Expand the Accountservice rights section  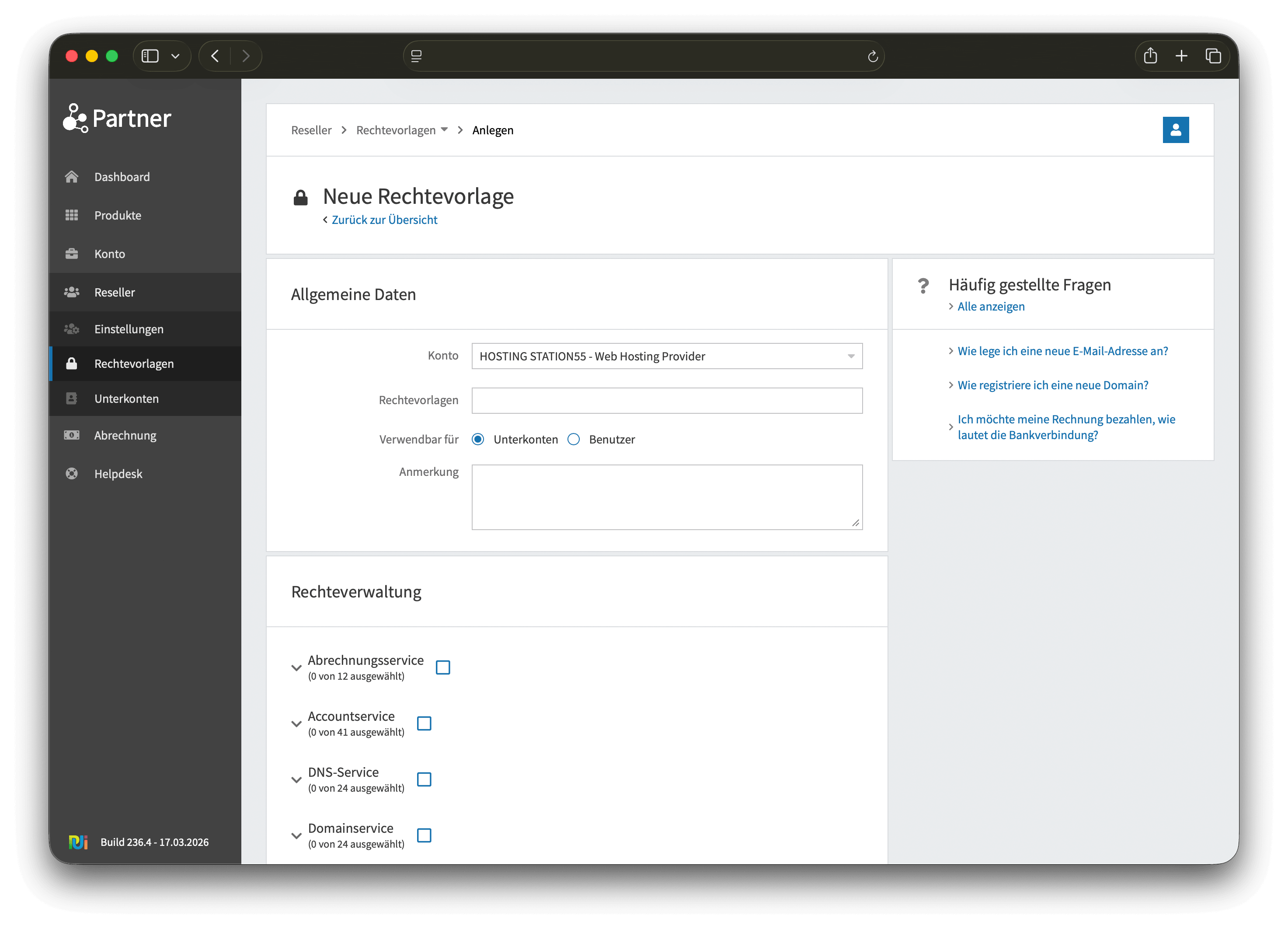[296, 723]
